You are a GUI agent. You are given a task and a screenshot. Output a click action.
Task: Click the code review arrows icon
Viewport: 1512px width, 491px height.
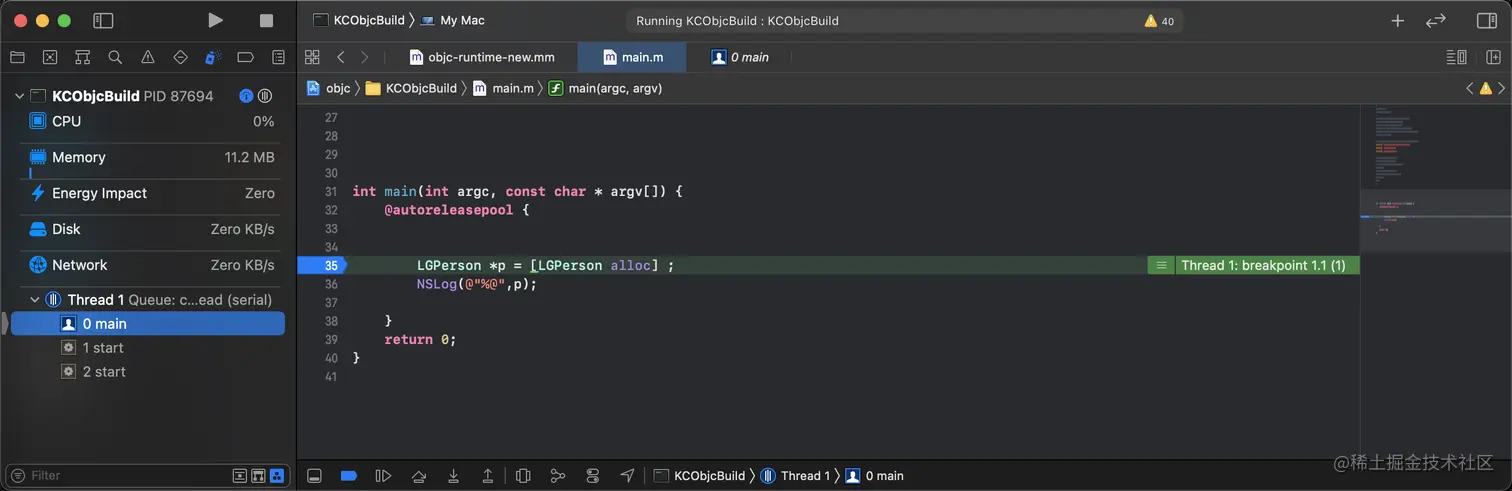pos(1436,20)
